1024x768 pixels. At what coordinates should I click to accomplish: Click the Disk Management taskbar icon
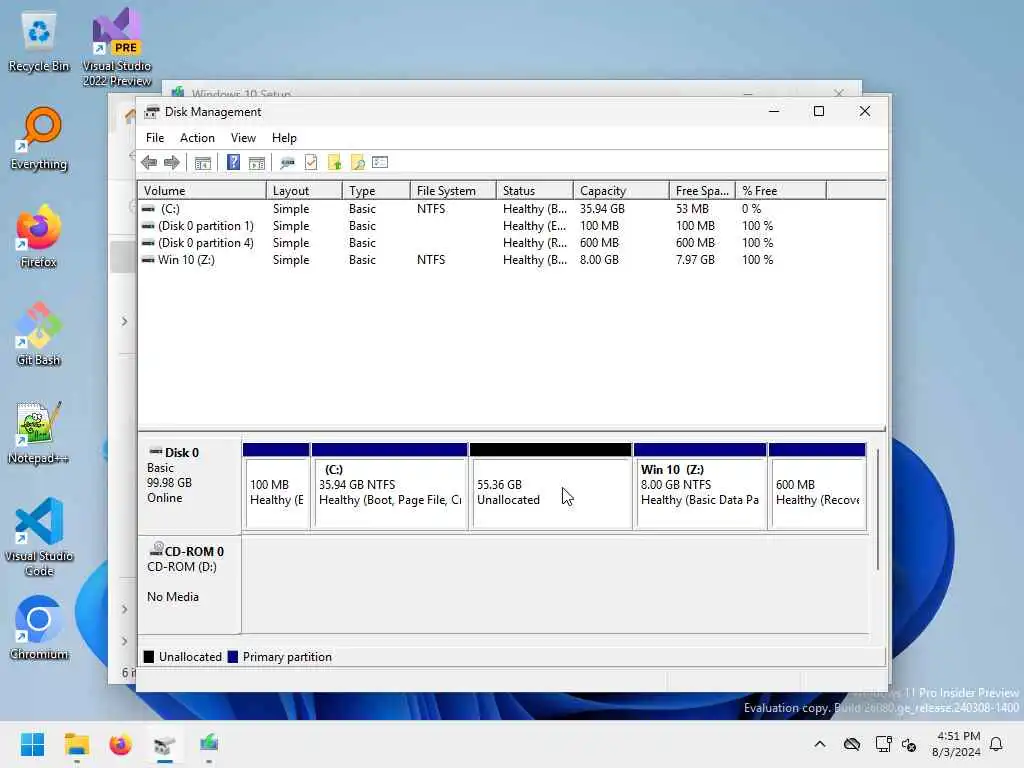[x=165, y=744]
